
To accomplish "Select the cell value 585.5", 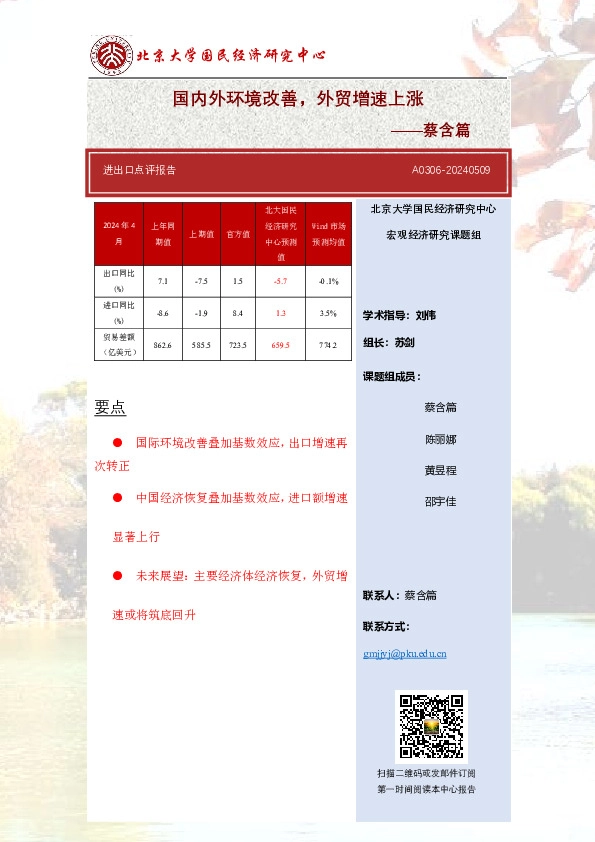I will 201,345.
